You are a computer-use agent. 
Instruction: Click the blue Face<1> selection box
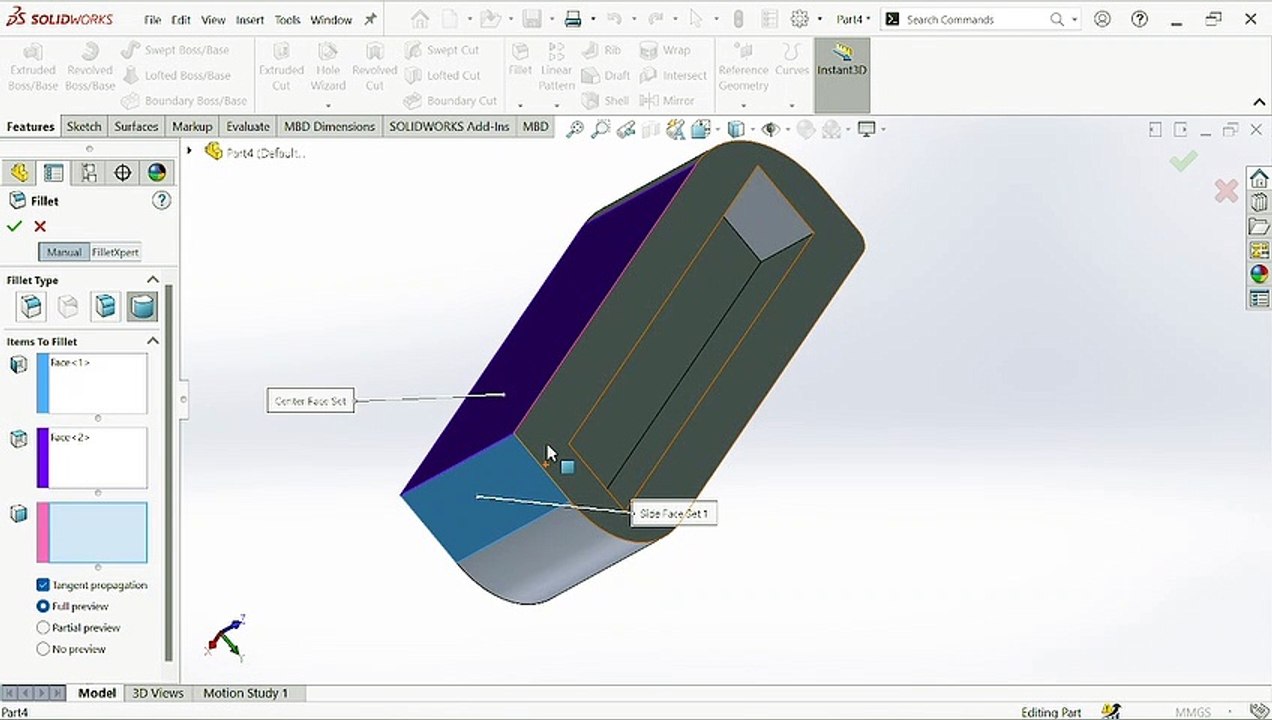point(92,383)
